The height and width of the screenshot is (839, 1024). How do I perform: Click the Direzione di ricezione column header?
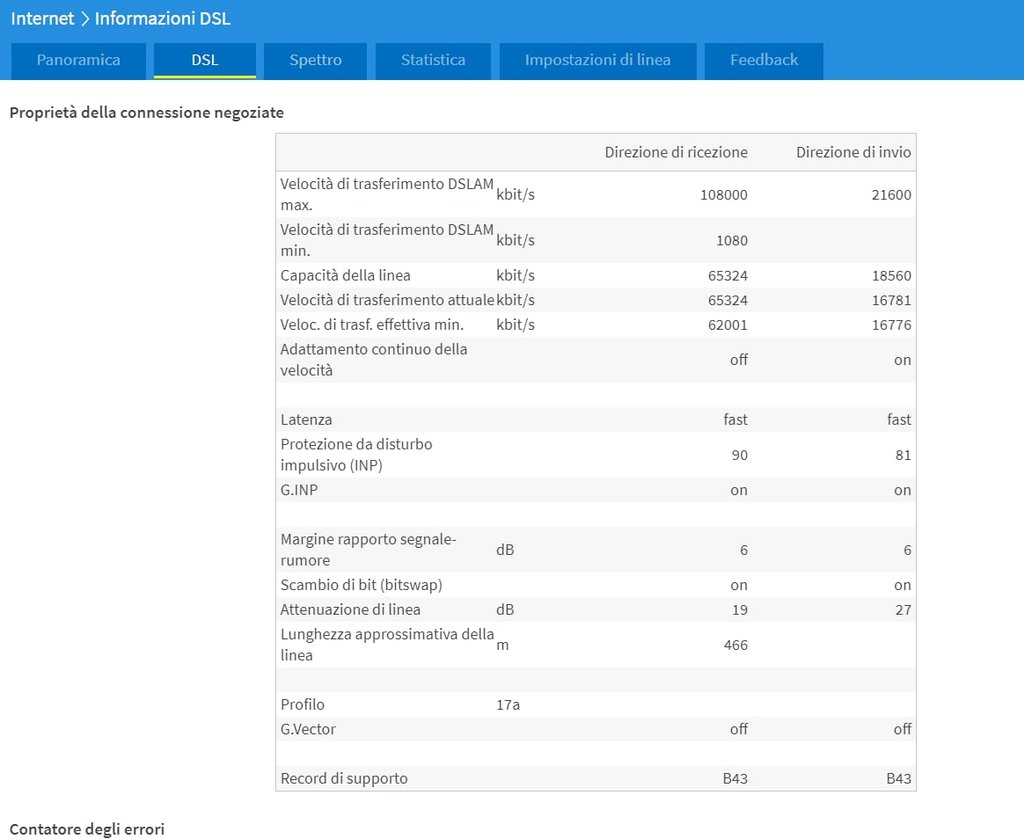point(675,152)
